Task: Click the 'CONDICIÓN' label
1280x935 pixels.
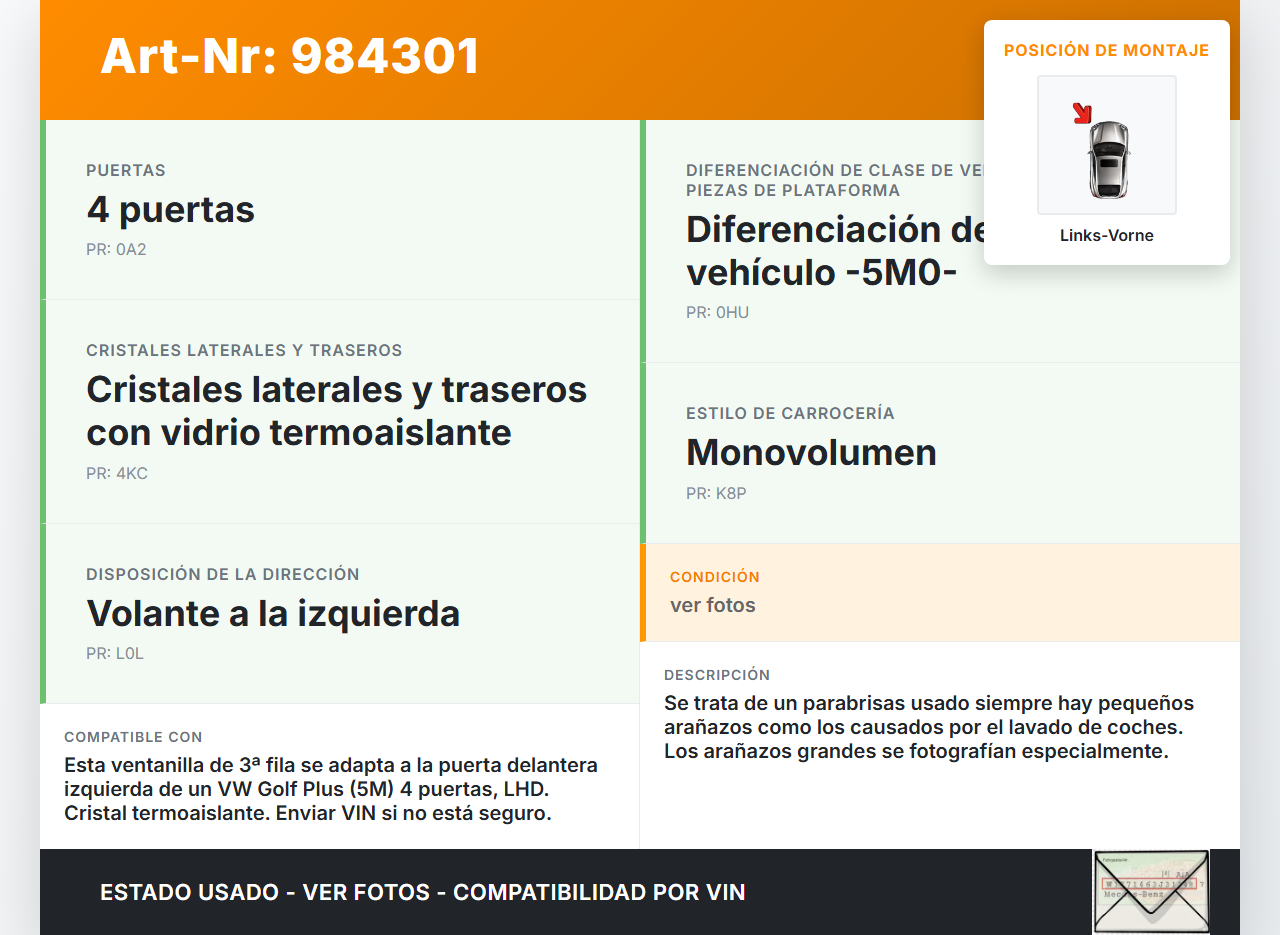Action: click(x=715, y=577)
